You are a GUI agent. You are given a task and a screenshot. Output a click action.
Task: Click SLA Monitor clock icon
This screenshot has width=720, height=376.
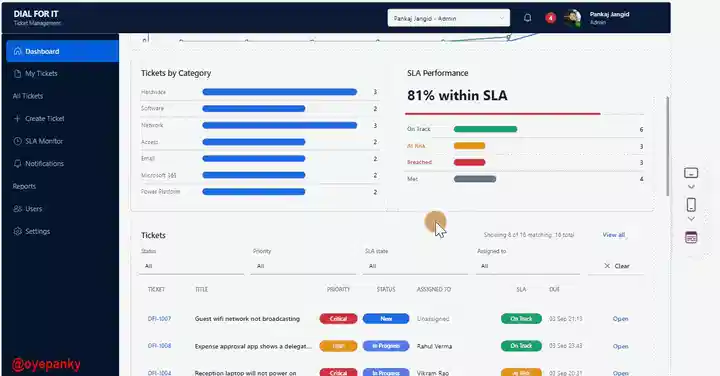click(x=17, y=141)
